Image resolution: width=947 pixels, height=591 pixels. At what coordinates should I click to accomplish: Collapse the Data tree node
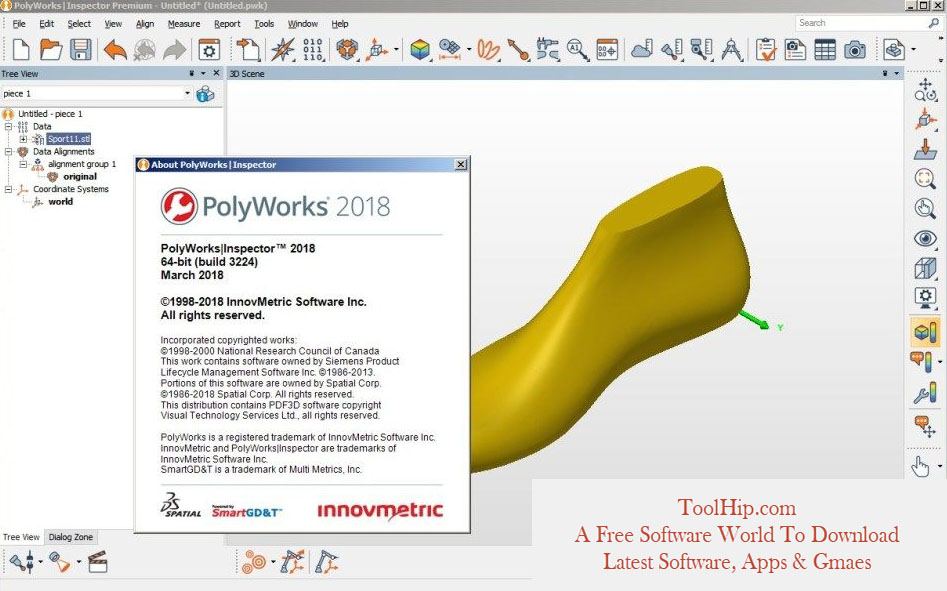(8, 126)
